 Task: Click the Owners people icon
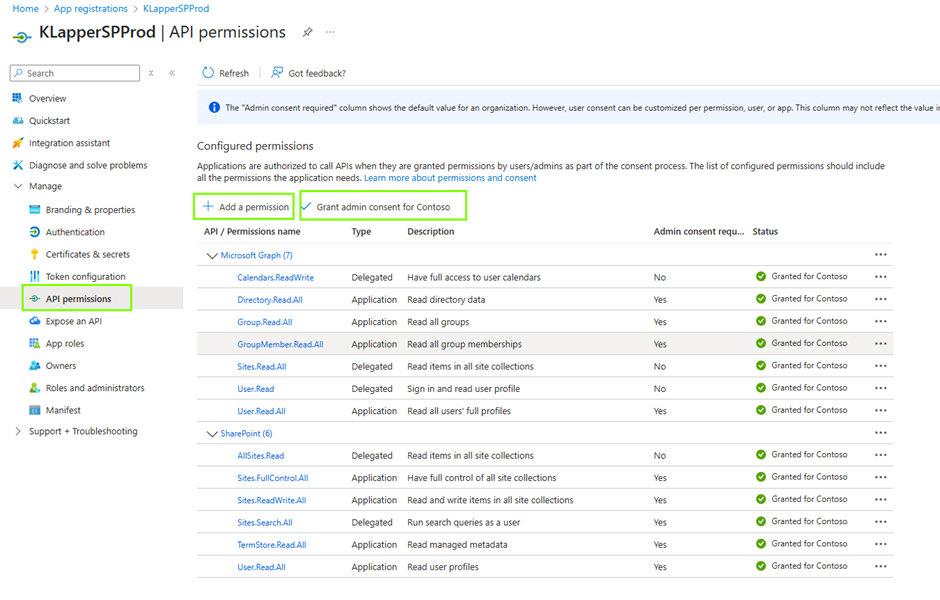35,366
